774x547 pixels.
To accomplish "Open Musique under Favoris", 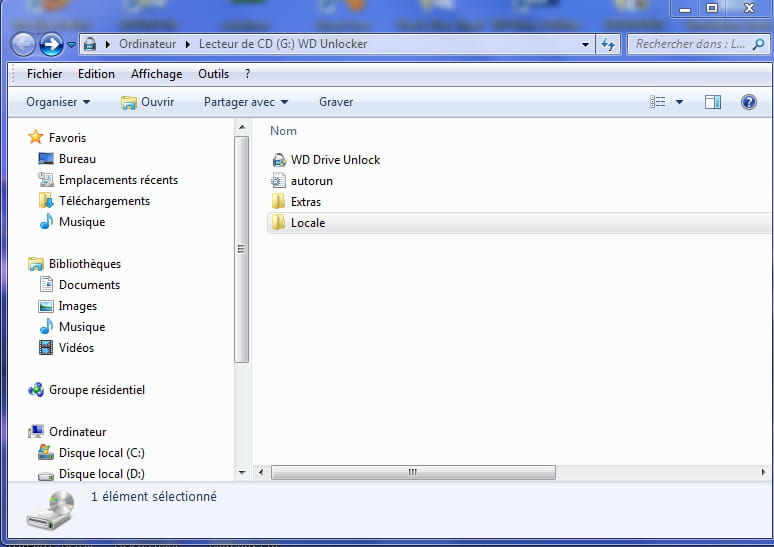I will [73, 222].
